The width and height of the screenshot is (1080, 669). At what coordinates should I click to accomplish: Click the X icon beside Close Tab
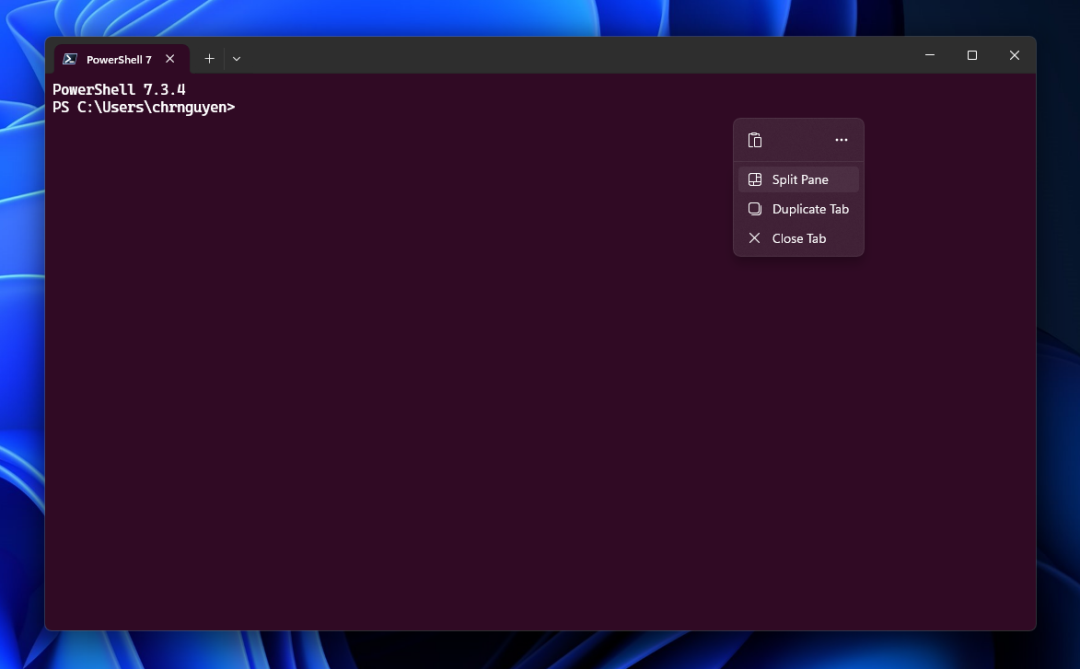755,238
